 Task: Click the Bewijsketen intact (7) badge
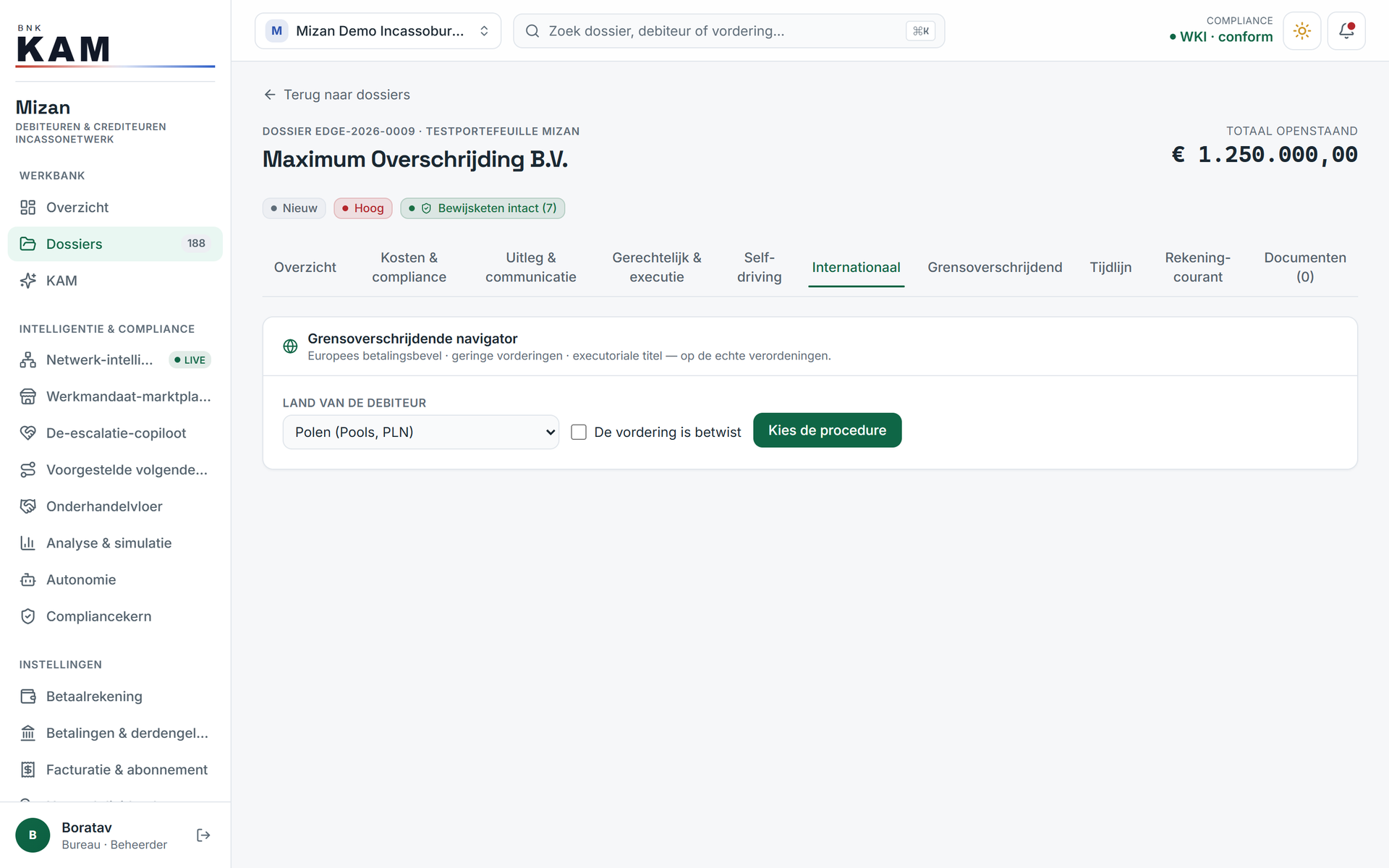(x=483, y=208)
